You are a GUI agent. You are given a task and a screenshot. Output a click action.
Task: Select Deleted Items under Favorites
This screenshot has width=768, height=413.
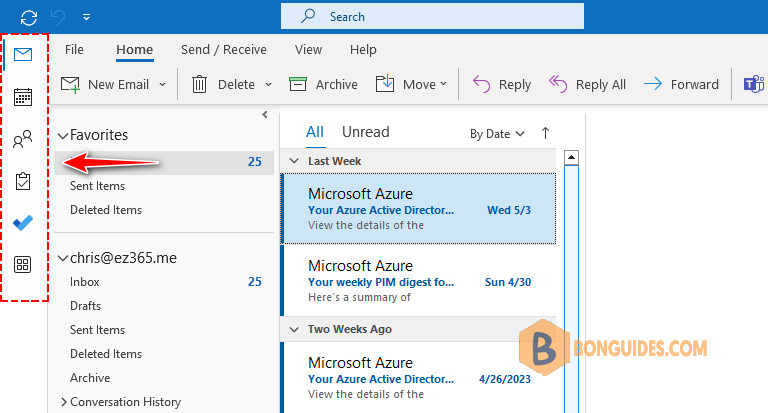(106, 210)
